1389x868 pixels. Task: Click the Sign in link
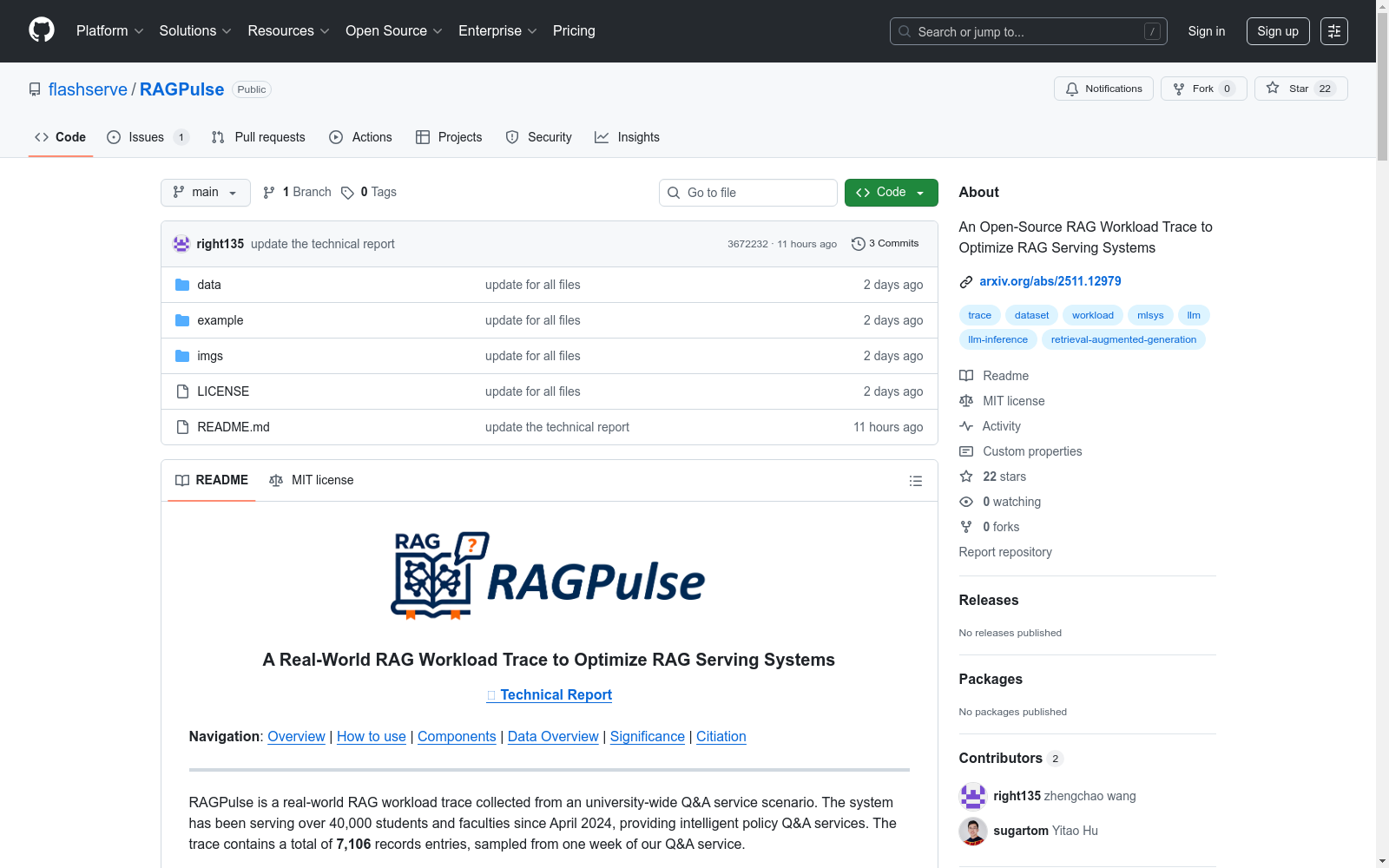click(1207, 31)
